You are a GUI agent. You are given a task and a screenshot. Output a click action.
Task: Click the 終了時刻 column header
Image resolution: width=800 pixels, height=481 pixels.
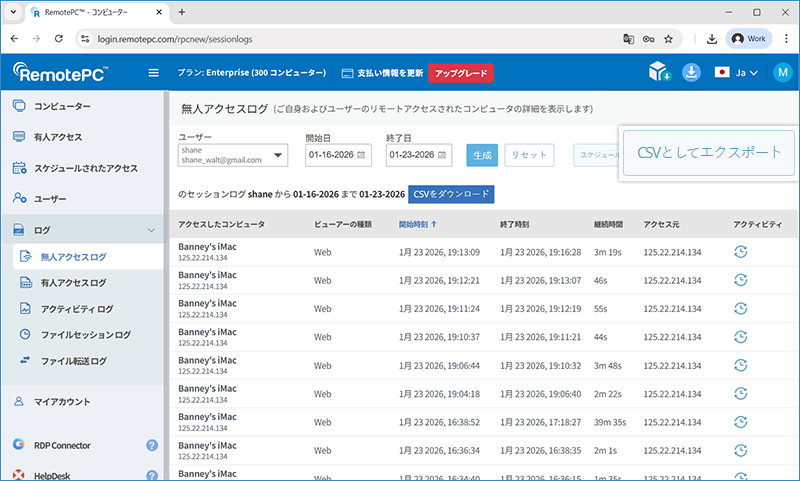pyautogui.click(x=514, y=224)
